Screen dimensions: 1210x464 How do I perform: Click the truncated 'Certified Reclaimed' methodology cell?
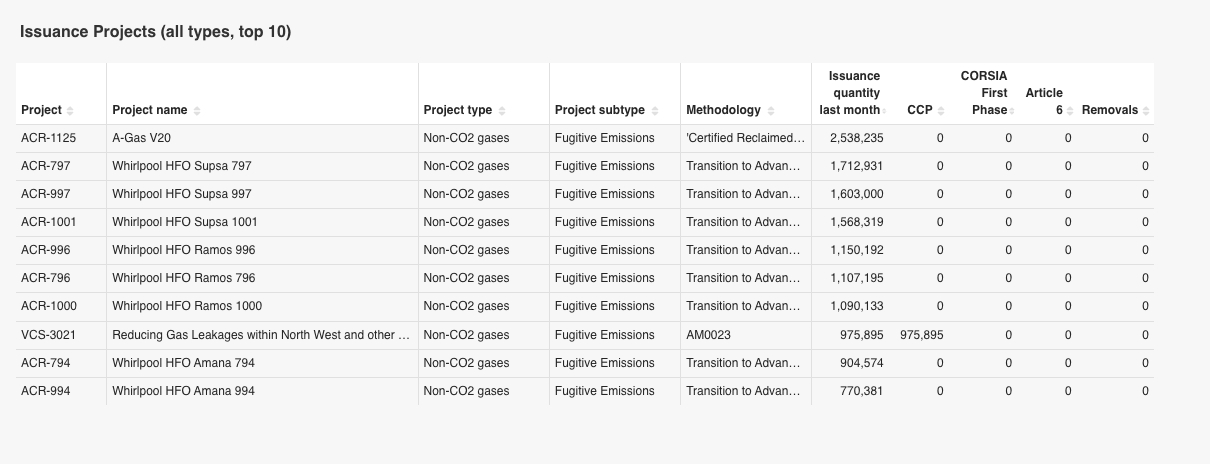(745, 138)
